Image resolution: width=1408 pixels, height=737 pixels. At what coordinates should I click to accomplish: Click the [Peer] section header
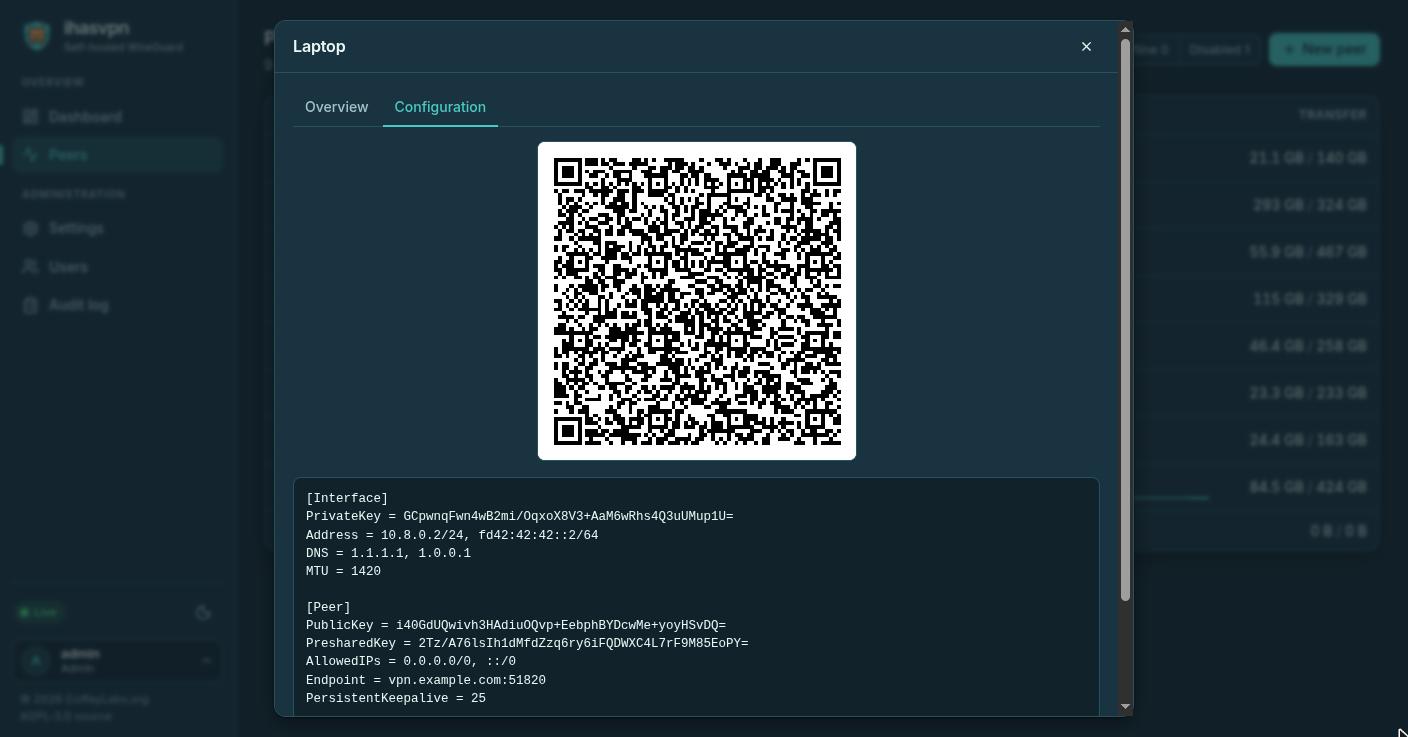tap(328, 607)
